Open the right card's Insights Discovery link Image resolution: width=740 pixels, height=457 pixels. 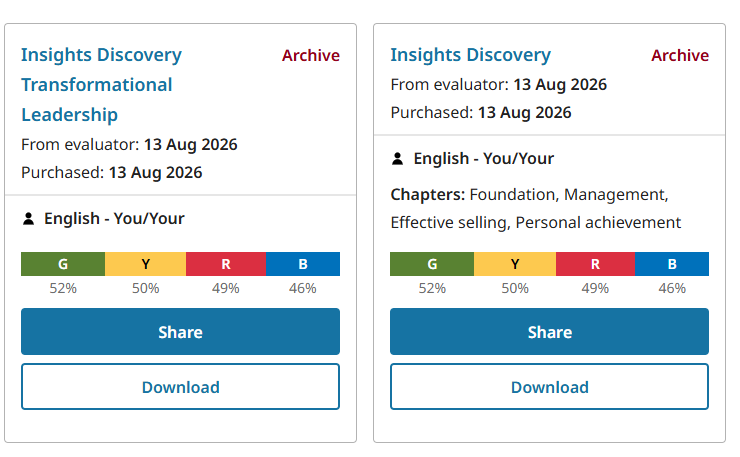[x=471, y=55]
